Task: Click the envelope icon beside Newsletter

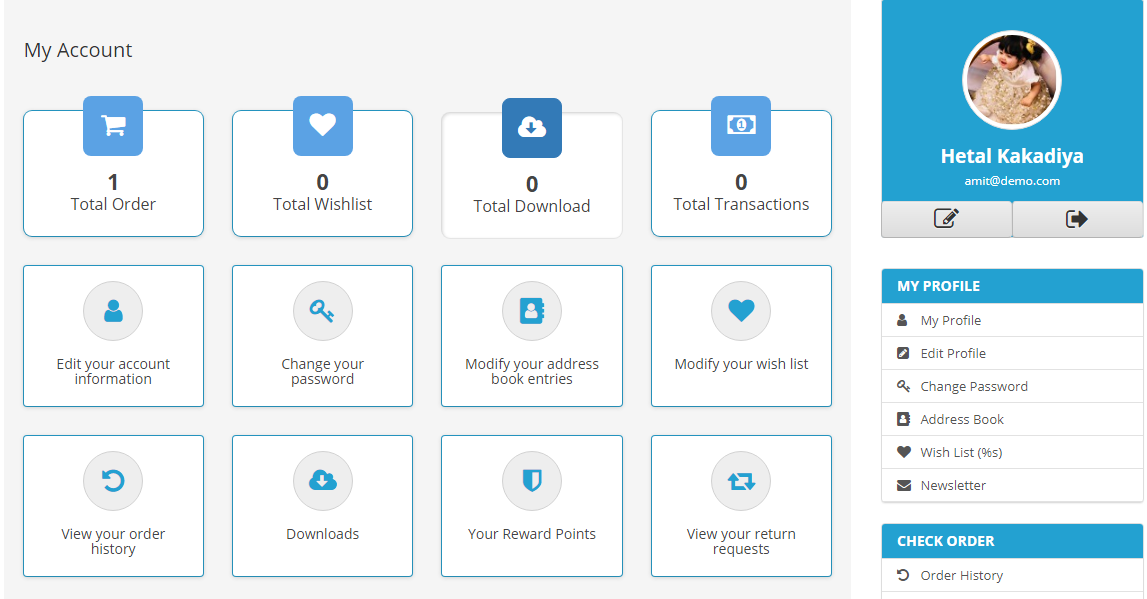Action: (x=904, y=485)
